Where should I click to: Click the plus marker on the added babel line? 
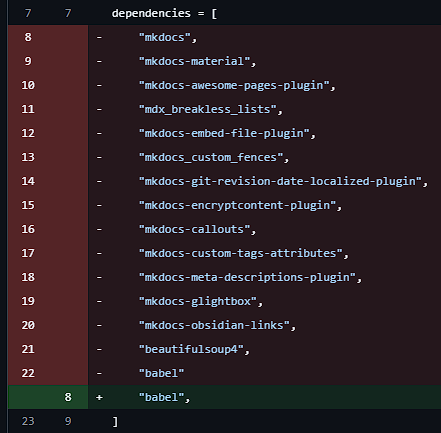[x=99, y=397]
